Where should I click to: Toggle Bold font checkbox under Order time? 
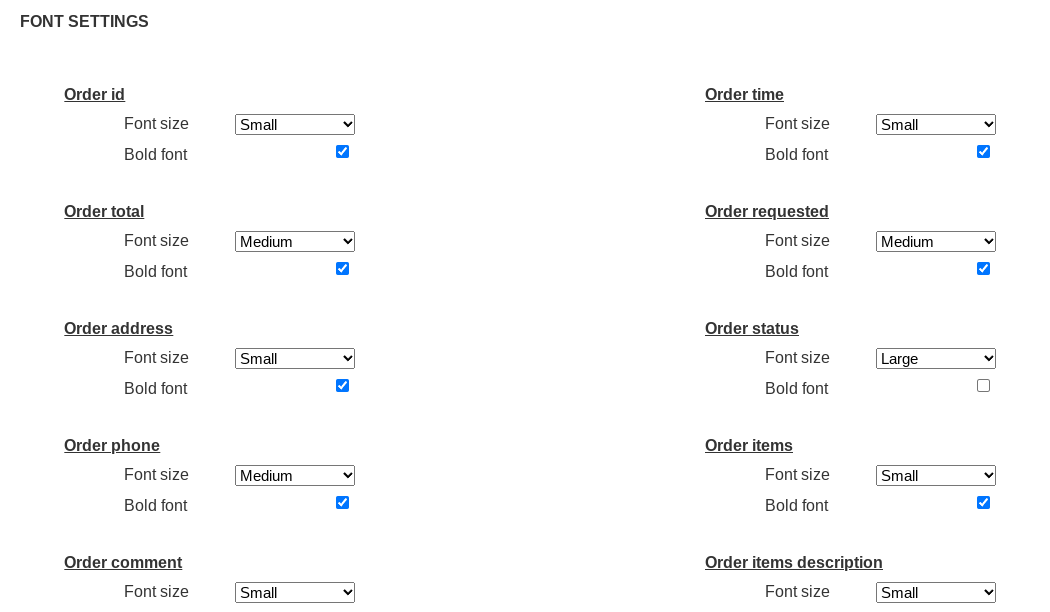pos(983,152)
